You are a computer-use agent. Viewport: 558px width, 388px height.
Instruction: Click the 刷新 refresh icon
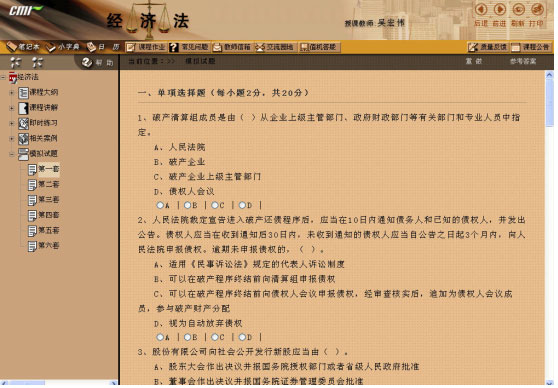(518, 9)
